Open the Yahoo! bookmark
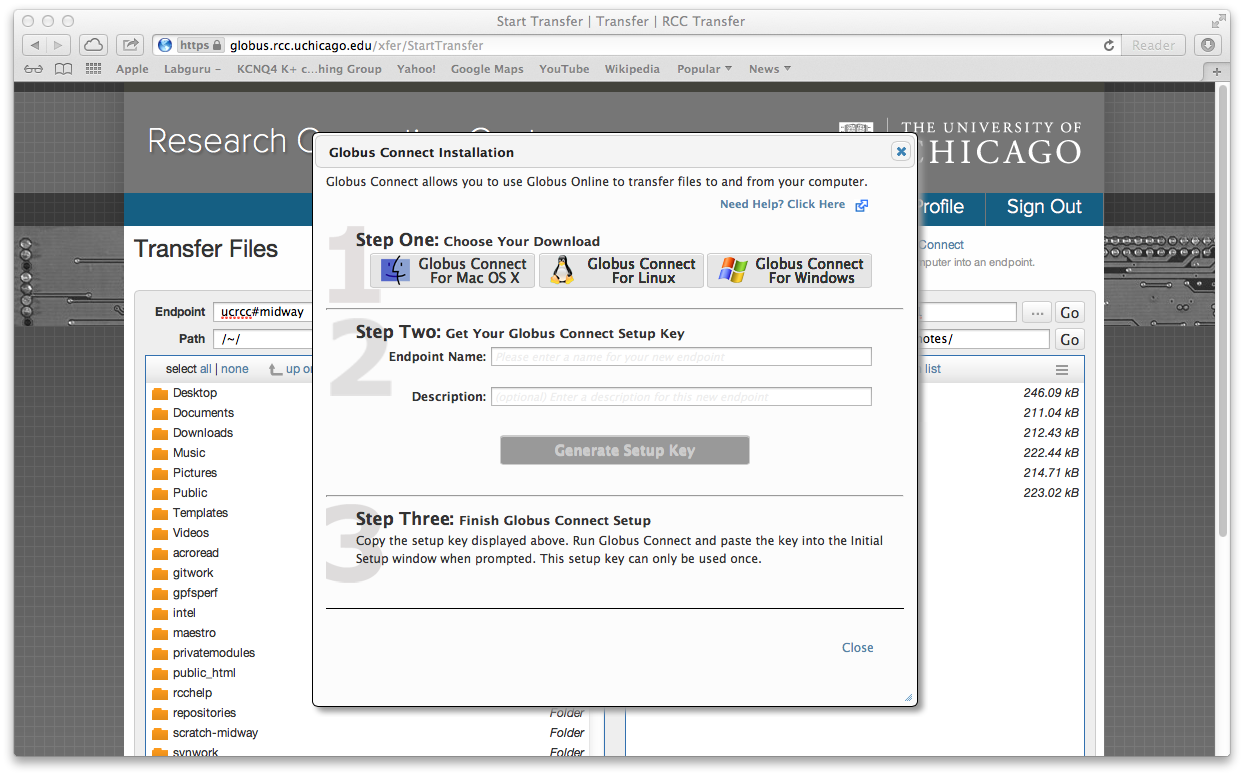This screenshot has width=1244, height=776. pyautogui.click(x=416, y=69)
